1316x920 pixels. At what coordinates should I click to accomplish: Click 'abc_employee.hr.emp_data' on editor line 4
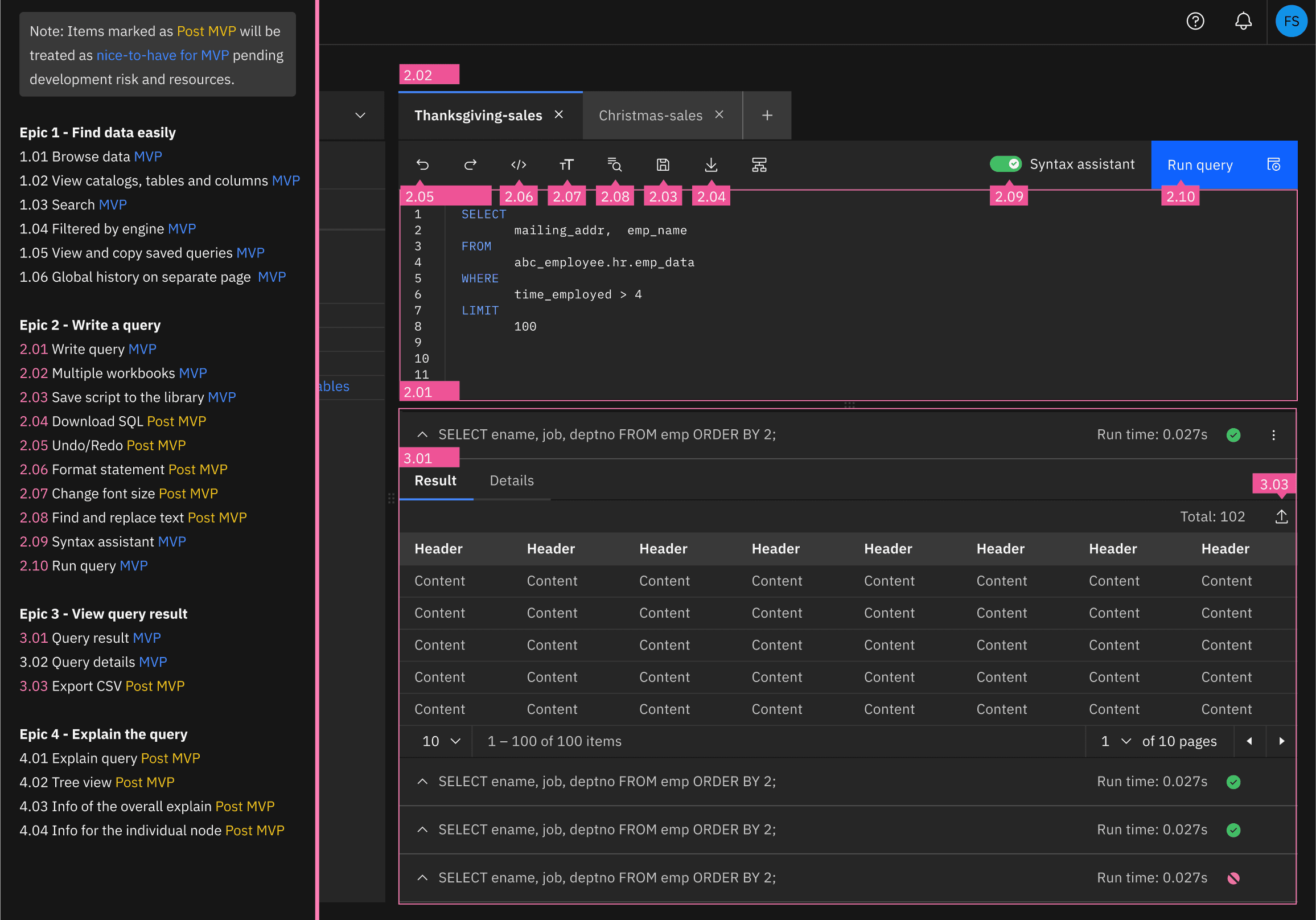point(604,262)
